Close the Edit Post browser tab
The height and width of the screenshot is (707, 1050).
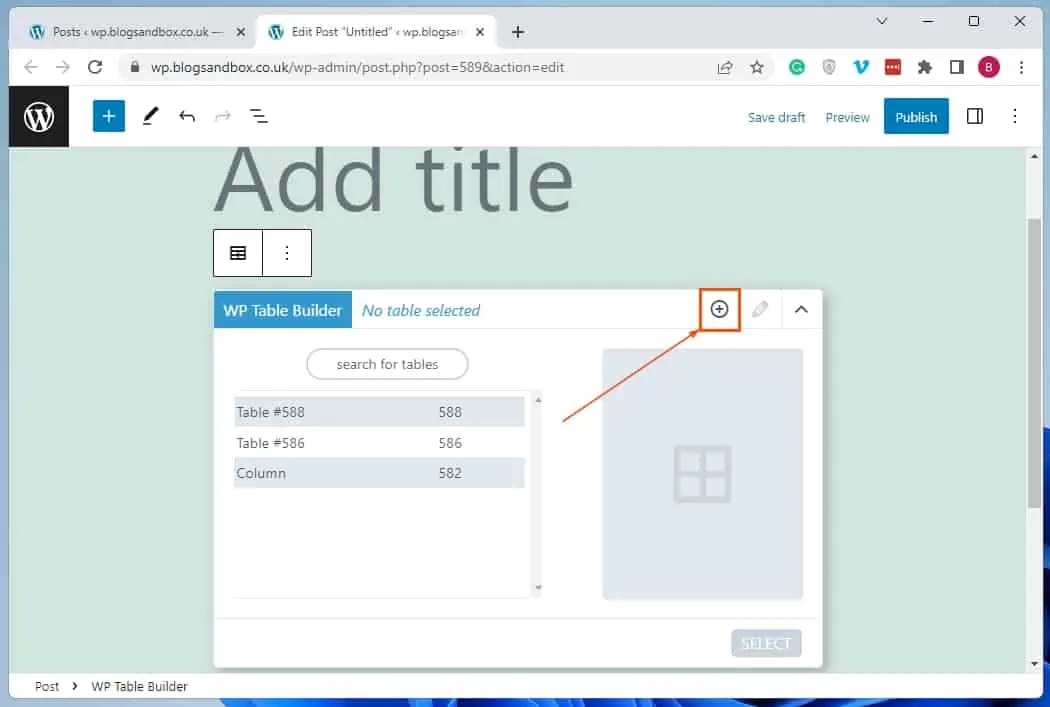pos(479,32)
